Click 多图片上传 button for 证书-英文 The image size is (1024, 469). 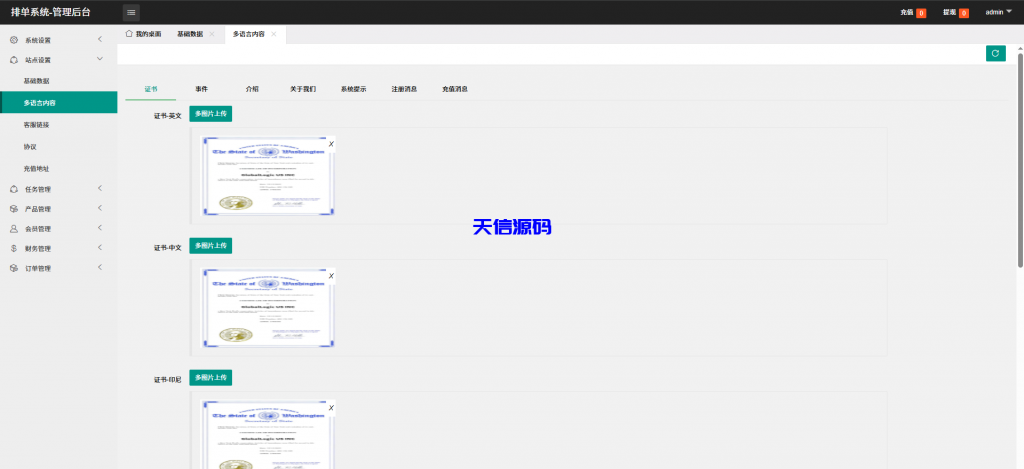[210, 114]
